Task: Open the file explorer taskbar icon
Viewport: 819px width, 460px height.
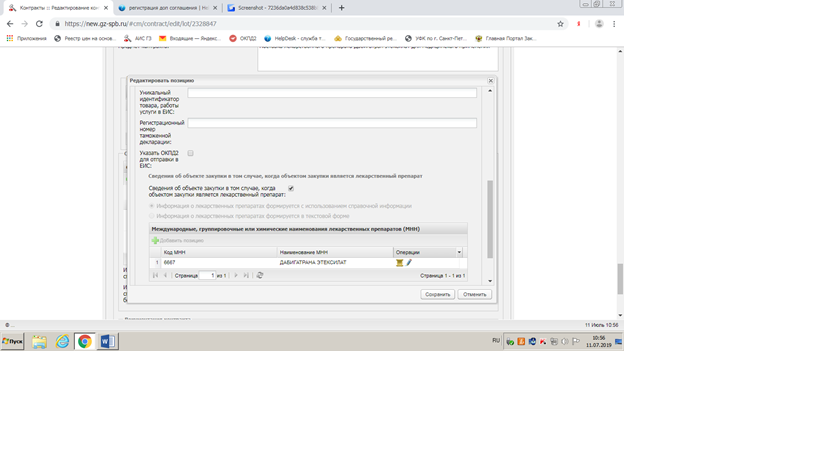Action: point(39,341)
